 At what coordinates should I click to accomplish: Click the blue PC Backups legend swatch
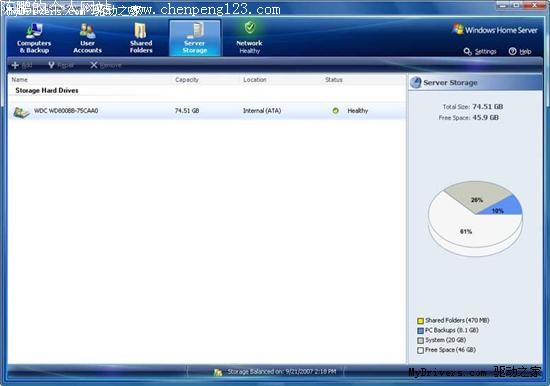pos(420,331)
